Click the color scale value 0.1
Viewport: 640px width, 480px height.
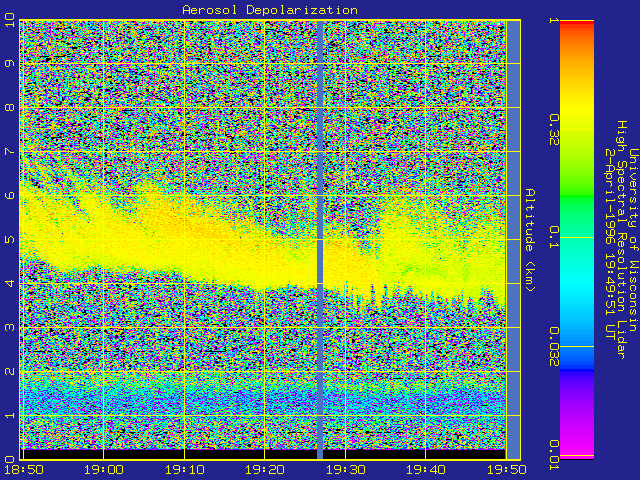(x=553, y=237)
